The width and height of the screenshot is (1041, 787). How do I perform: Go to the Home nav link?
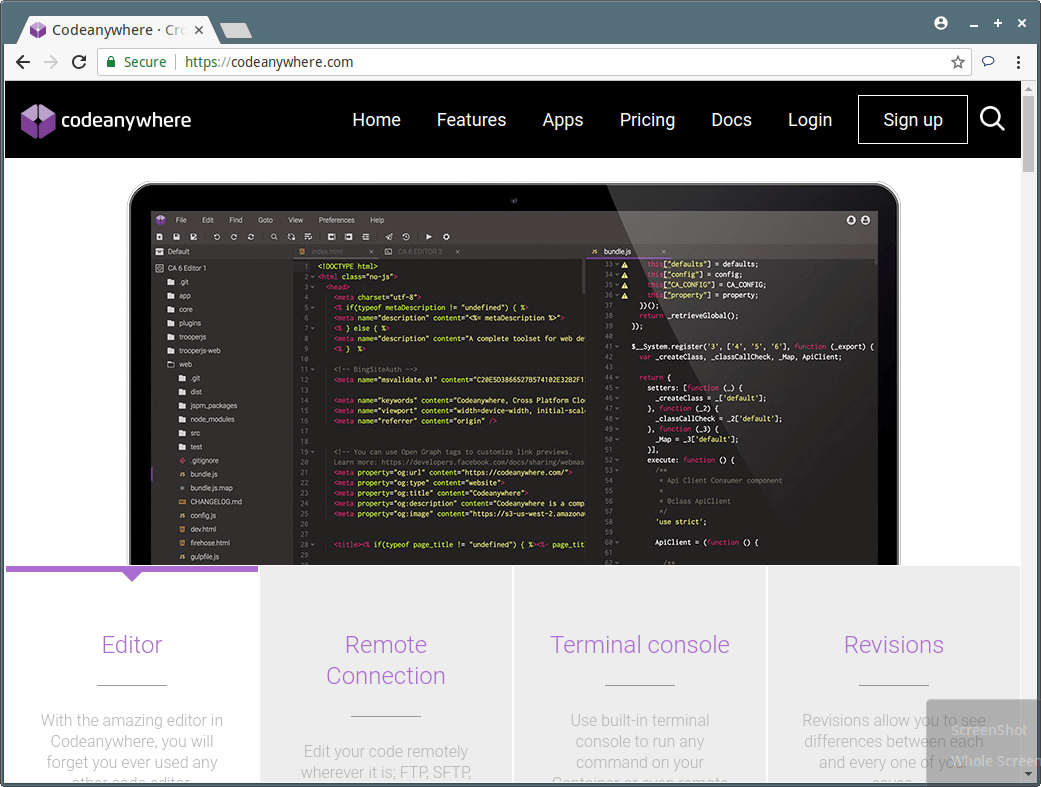(376, 120)
